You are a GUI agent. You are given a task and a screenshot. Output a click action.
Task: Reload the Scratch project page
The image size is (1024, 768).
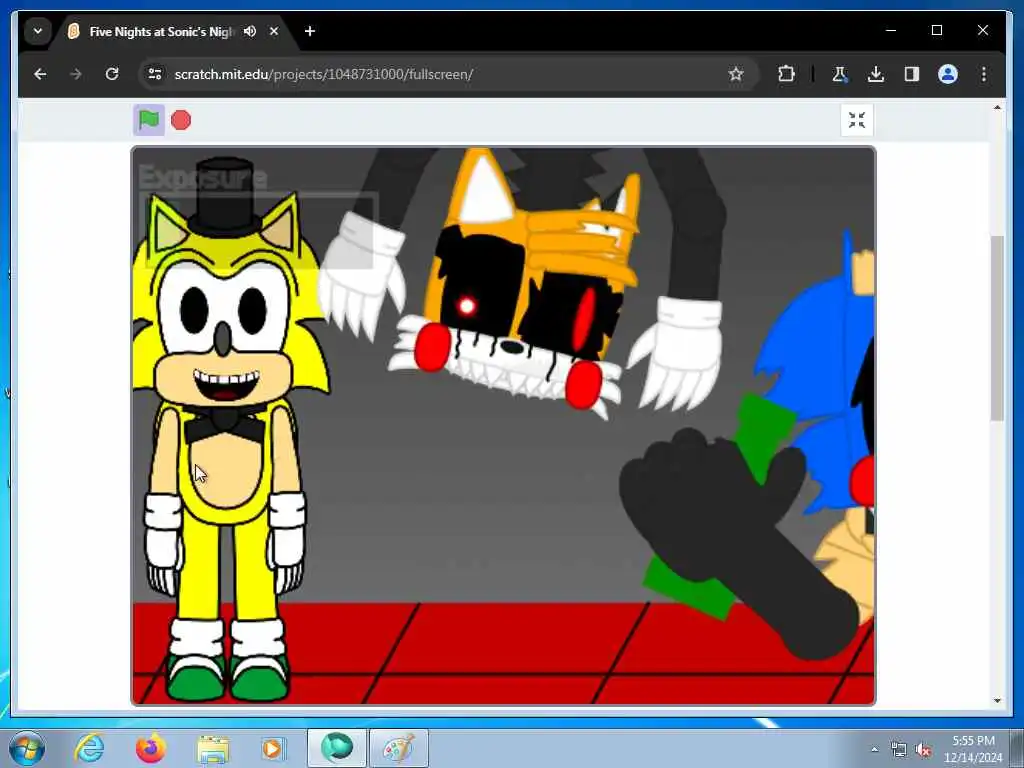(x=112, y=74)
